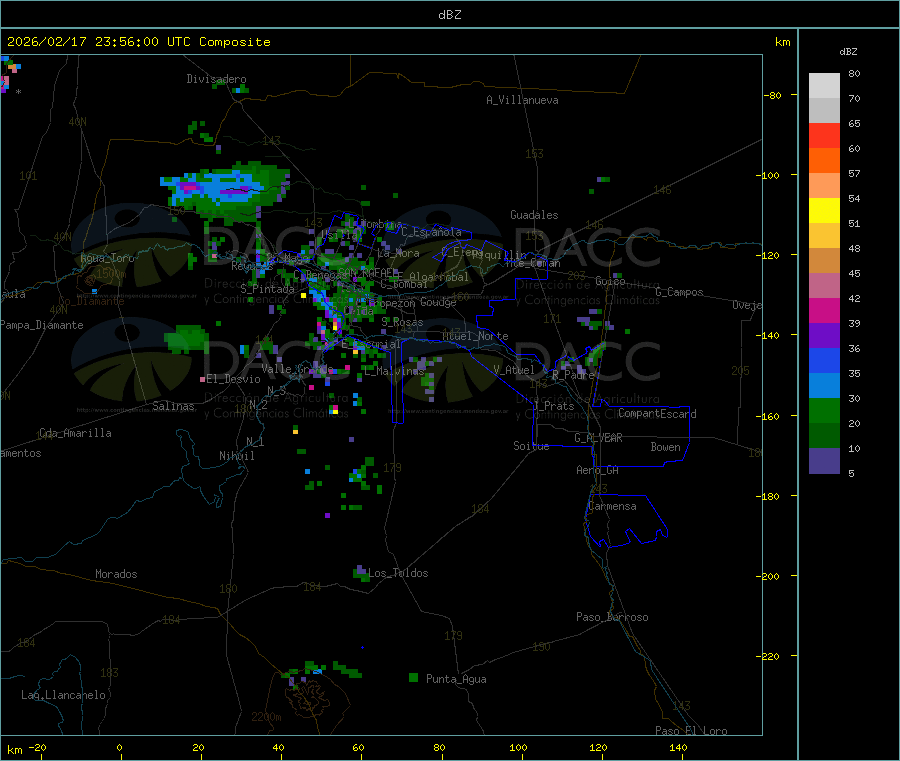The image size is (900, 761).
Task: Select the orange 60 dBZ legend swatch
Action: pyautogui.click(x=824, y=160)
